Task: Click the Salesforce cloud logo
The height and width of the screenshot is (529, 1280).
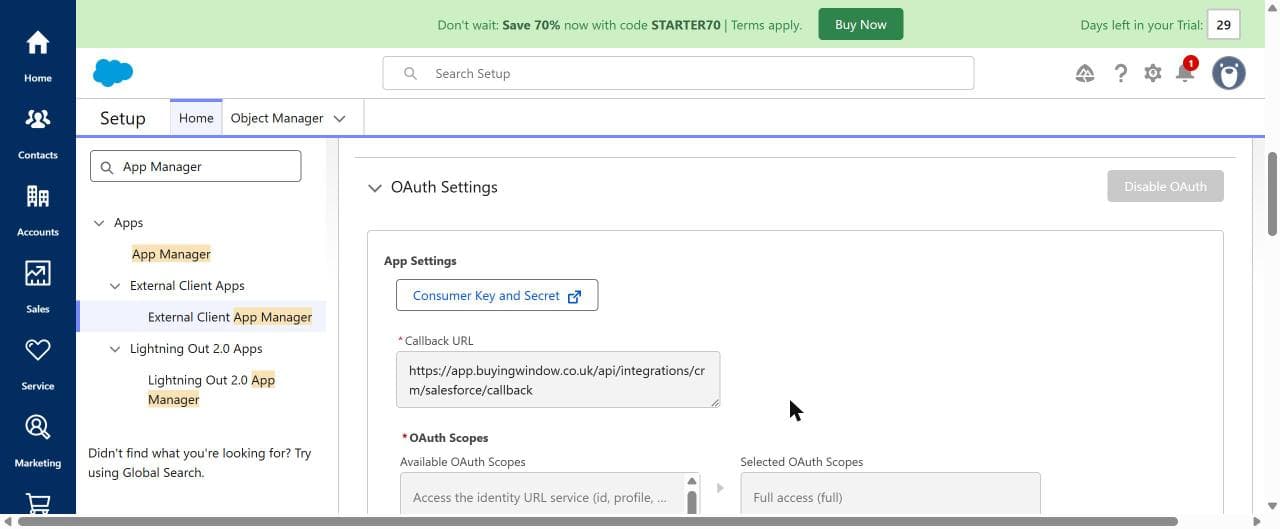Action: (x=113, y=73)
